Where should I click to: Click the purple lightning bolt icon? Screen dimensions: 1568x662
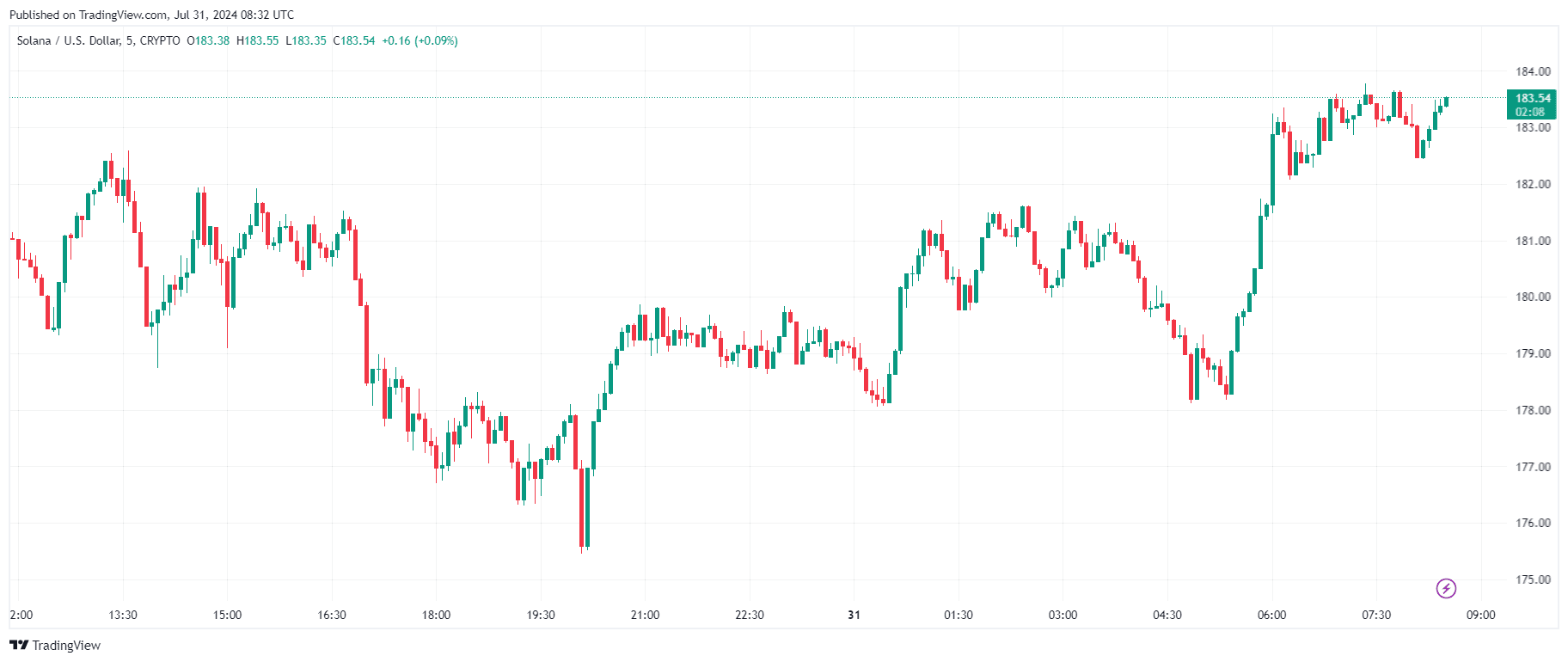[1446, 588]
